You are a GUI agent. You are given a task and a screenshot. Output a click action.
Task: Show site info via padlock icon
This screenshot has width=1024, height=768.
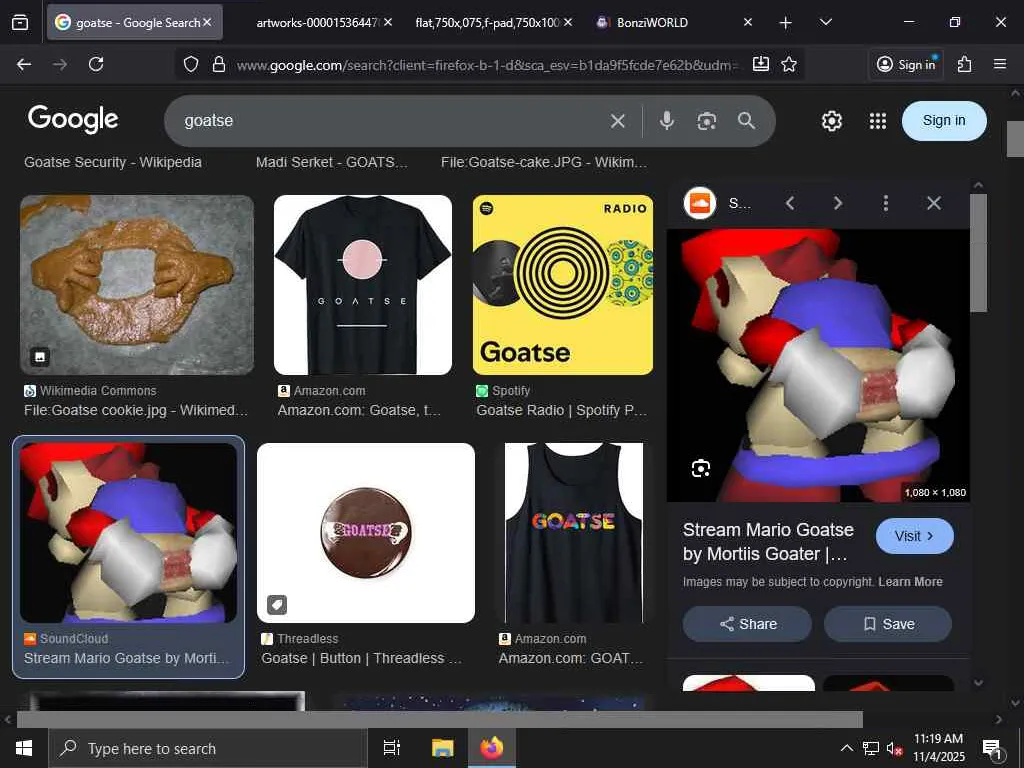(x=219, y=64)
